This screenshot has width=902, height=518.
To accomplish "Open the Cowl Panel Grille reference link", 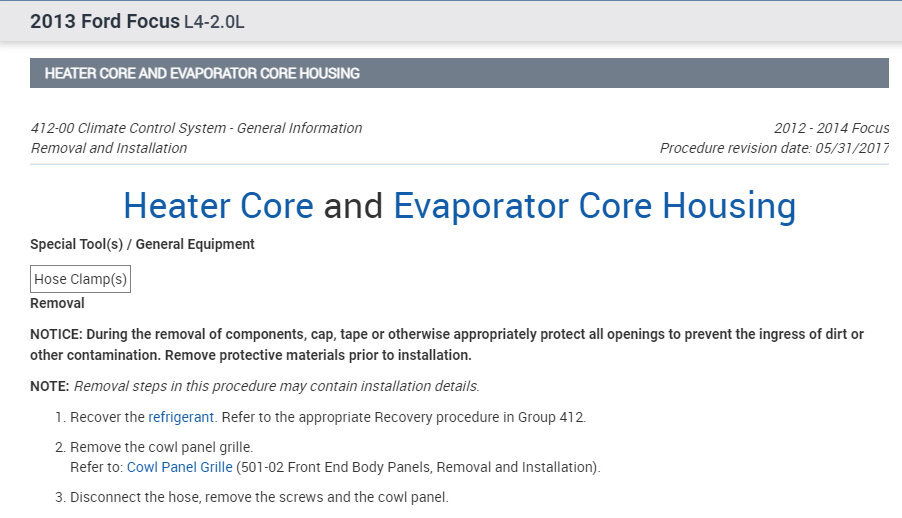I will (179, 467).
